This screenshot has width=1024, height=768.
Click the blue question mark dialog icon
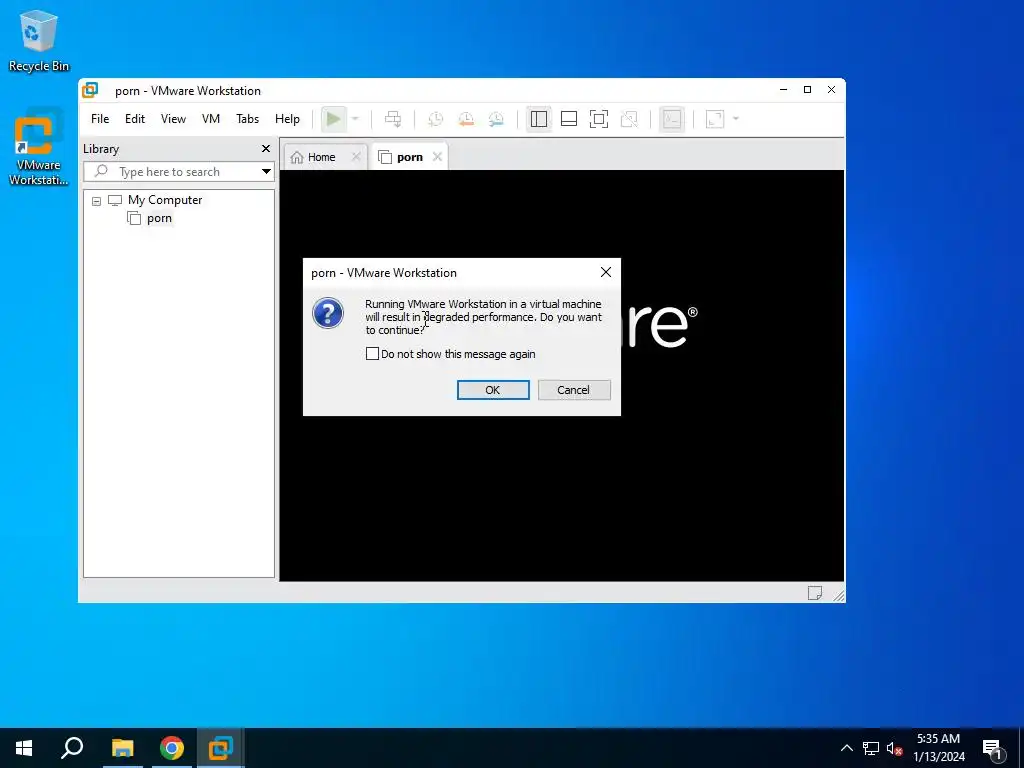(x=328, y=313)
